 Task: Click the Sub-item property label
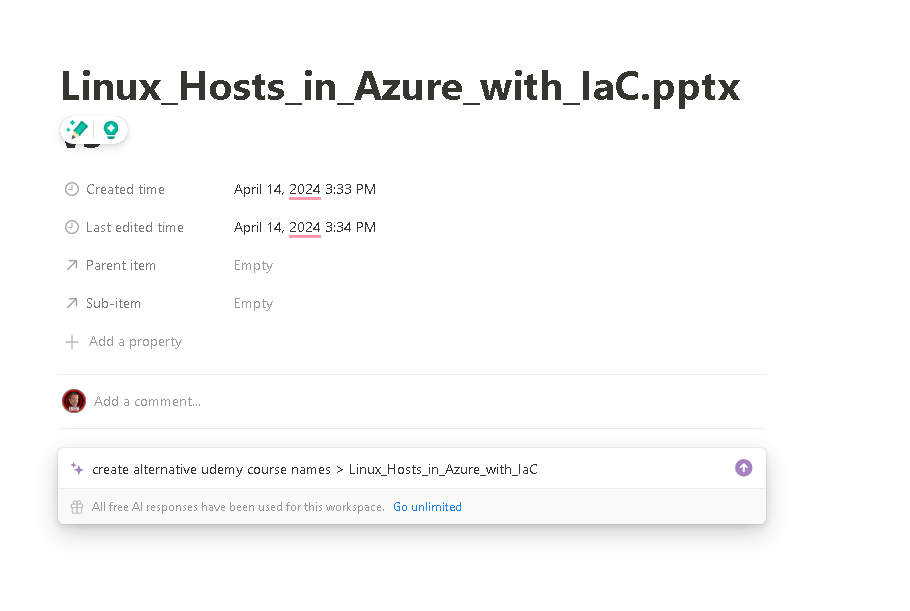pos(113,303)
